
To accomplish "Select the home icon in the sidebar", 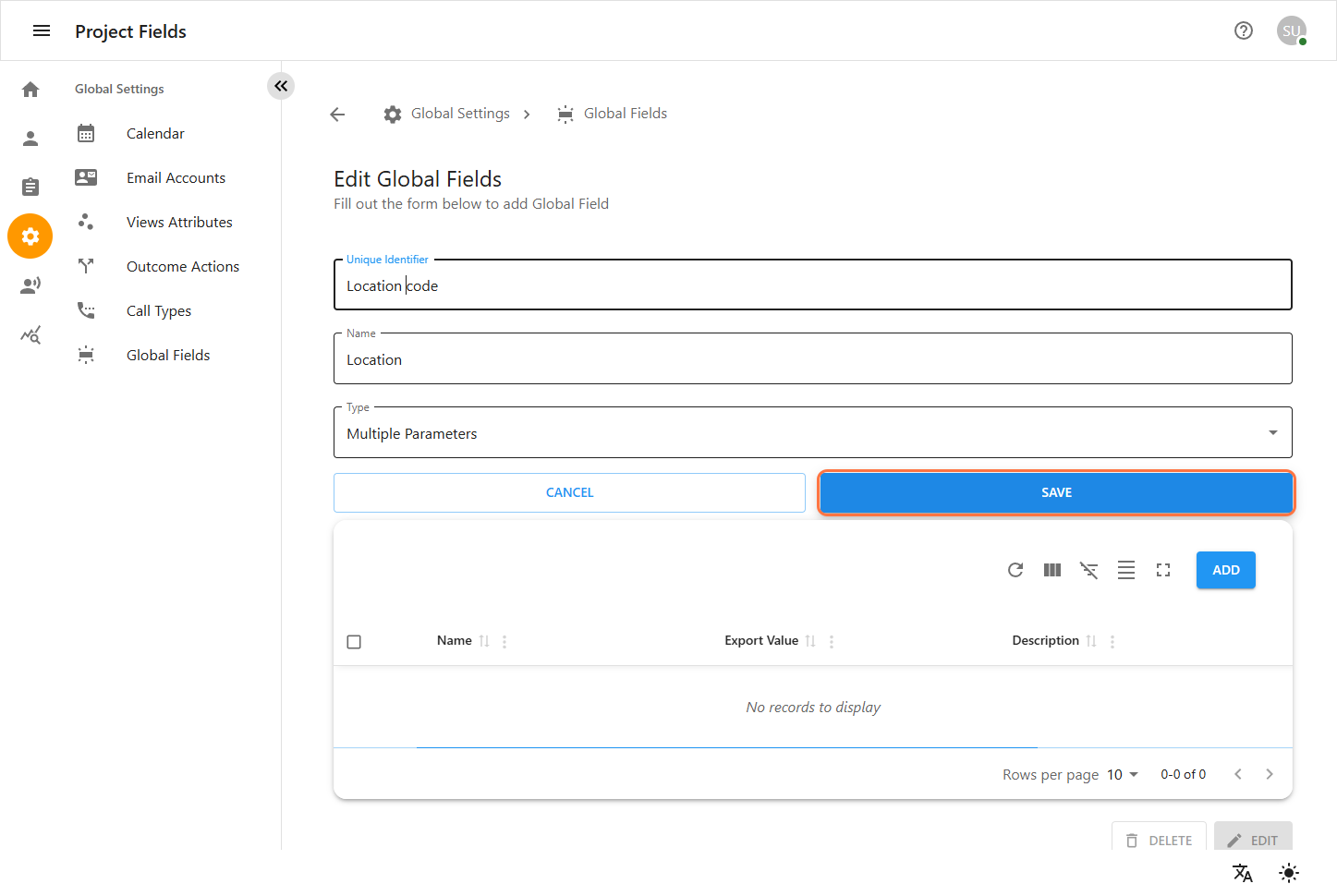I will tap(30, 89).
